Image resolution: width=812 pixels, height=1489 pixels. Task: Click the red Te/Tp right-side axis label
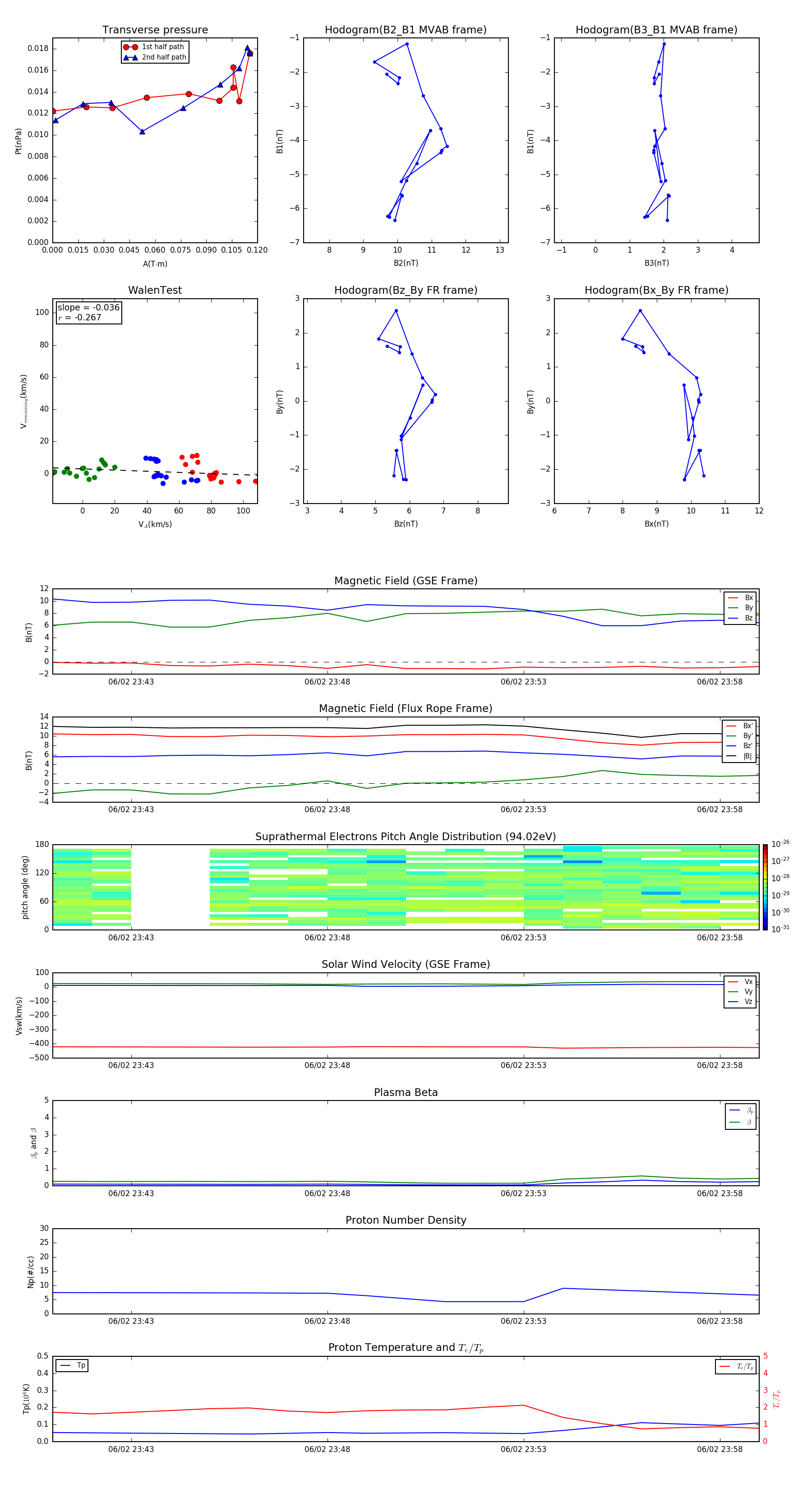(777, 1399)
